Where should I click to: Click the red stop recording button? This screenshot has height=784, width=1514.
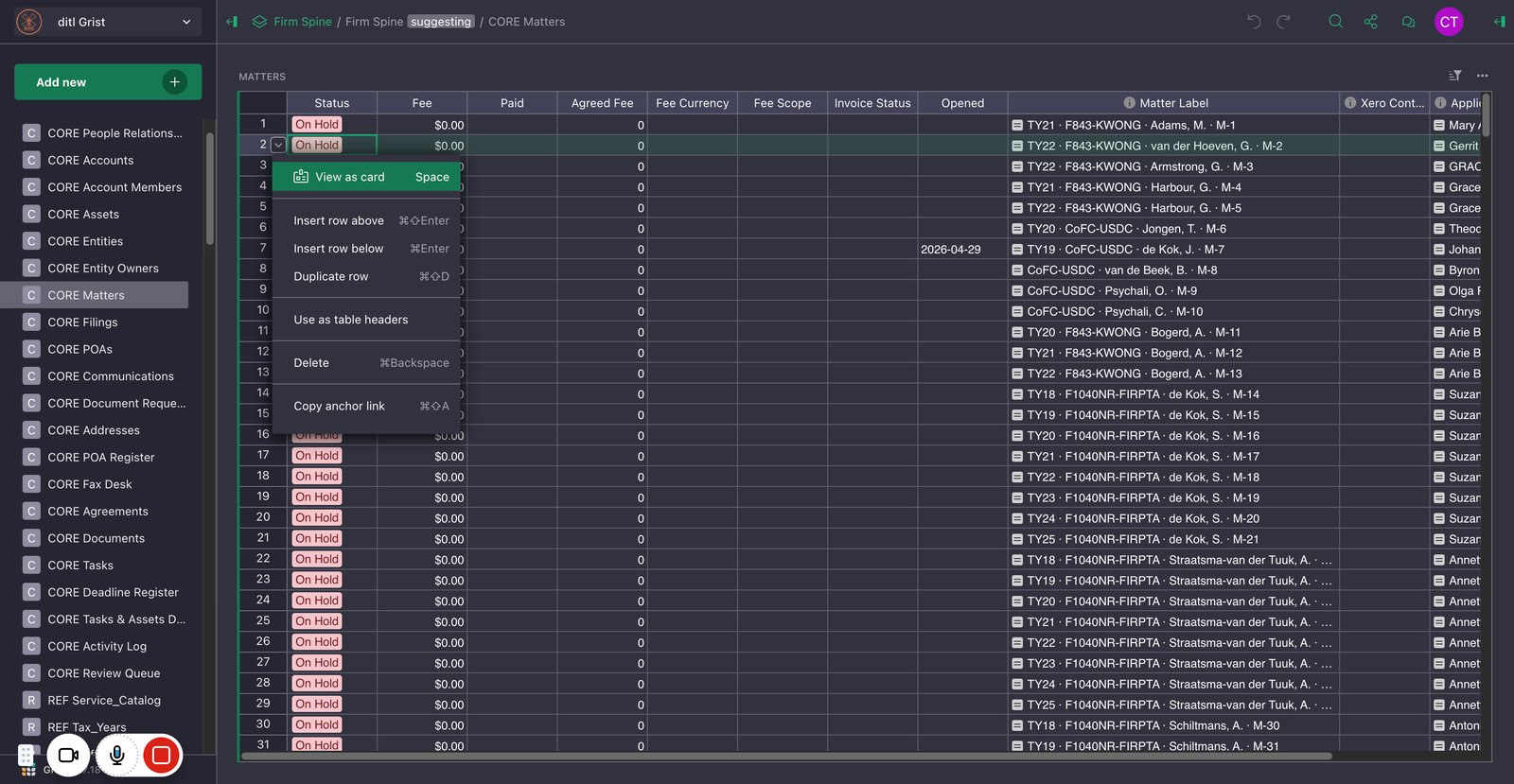tap(161, 755)
